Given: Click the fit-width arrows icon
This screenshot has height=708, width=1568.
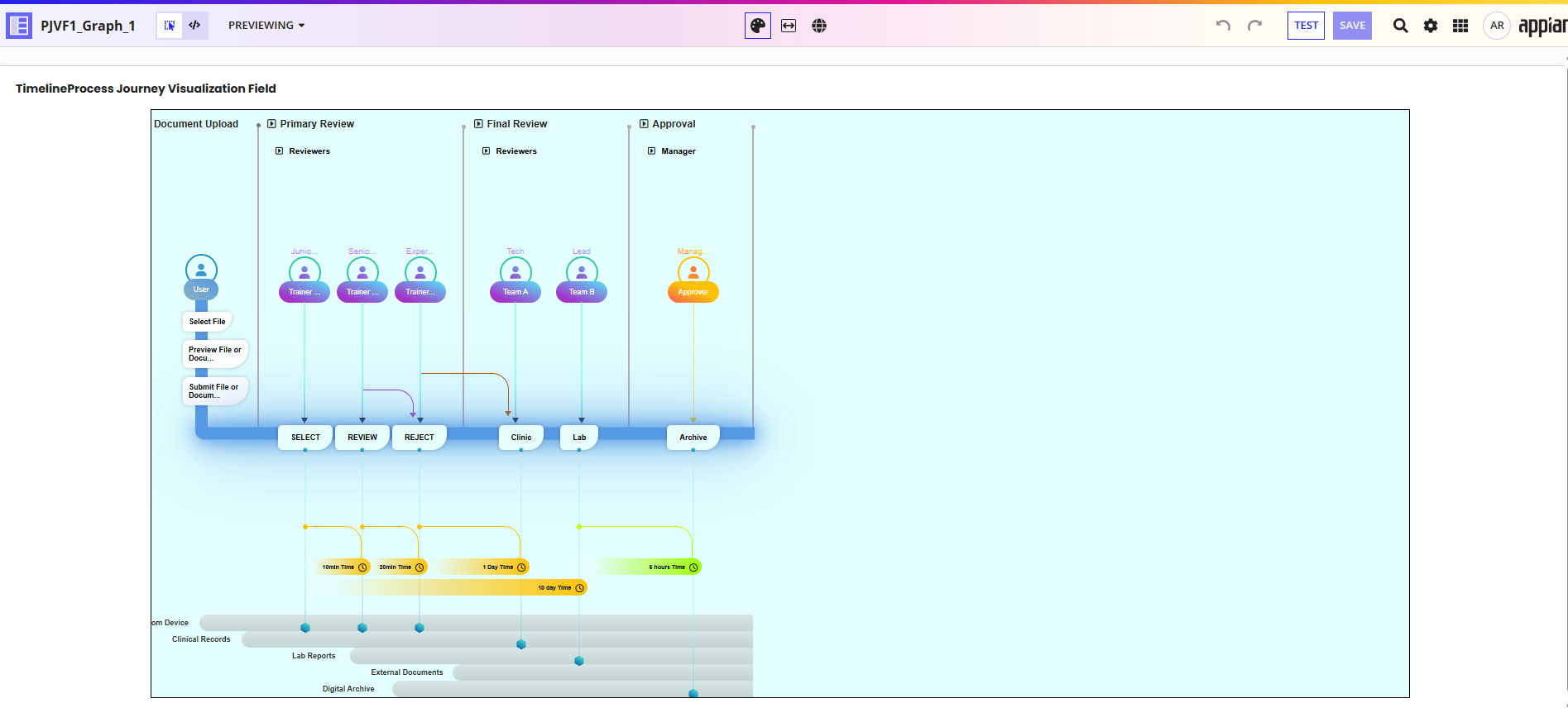Looking at the screenshot, I should click(x=789, y=26).
